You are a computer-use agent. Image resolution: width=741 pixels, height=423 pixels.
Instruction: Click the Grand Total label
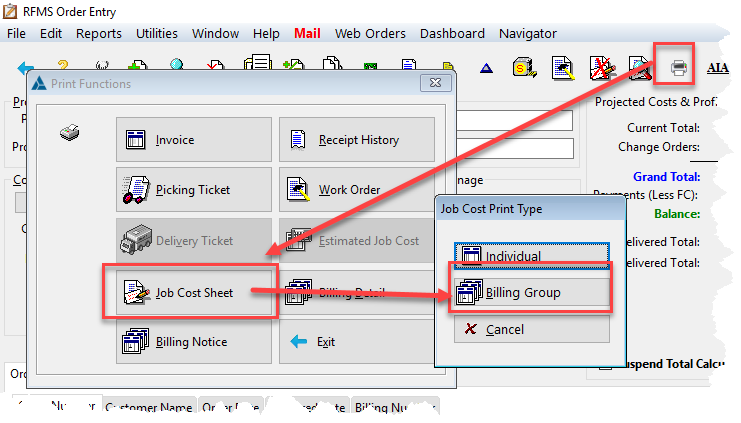tap(666, 177)
